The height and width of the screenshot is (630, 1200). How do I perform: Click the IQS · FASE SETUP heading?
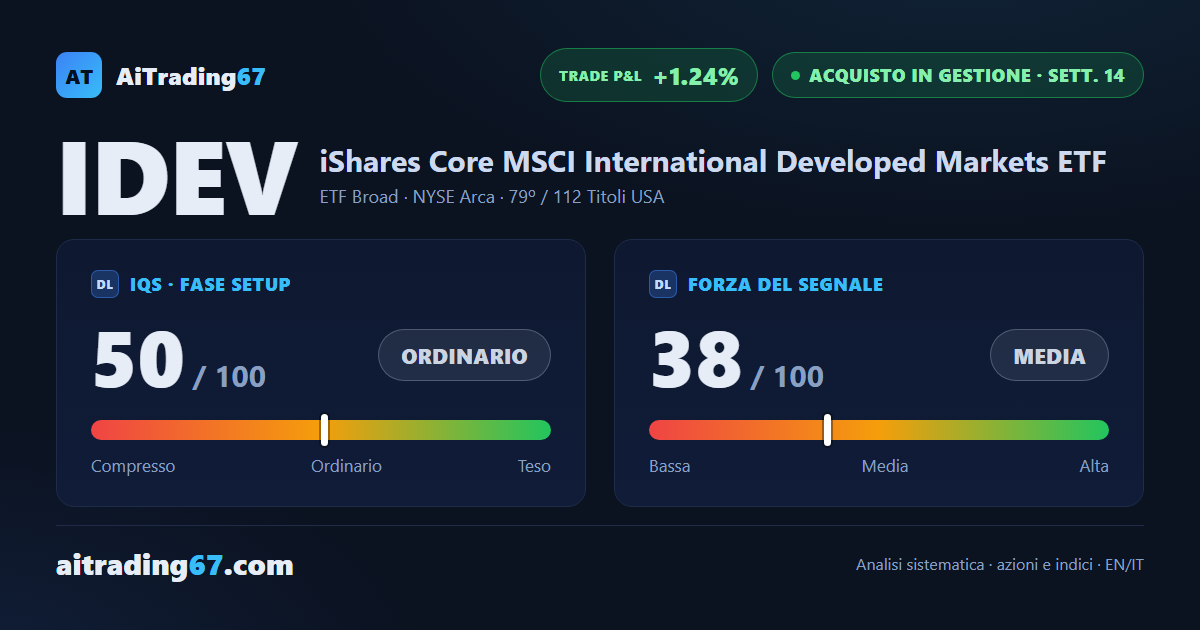(210, 285)
